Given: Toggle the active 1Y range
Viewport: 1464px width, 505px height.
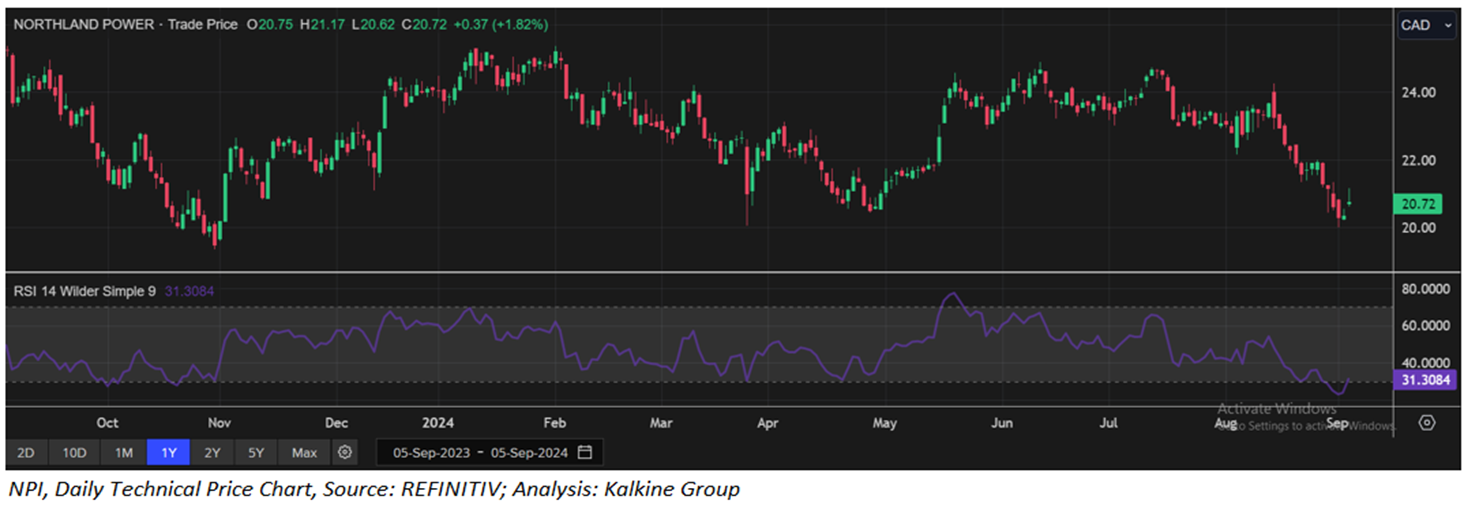Looking at the screenshot, I should pyautogui.click(x=168, y=453).
